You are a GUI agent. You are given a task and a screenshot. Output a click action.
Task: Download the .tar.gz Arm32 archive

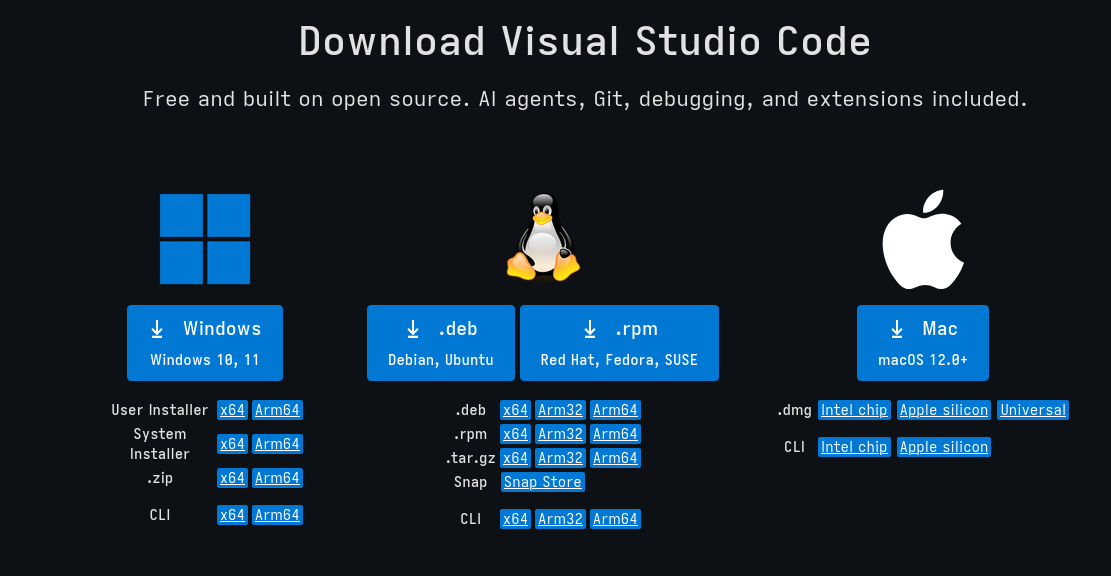560,458
